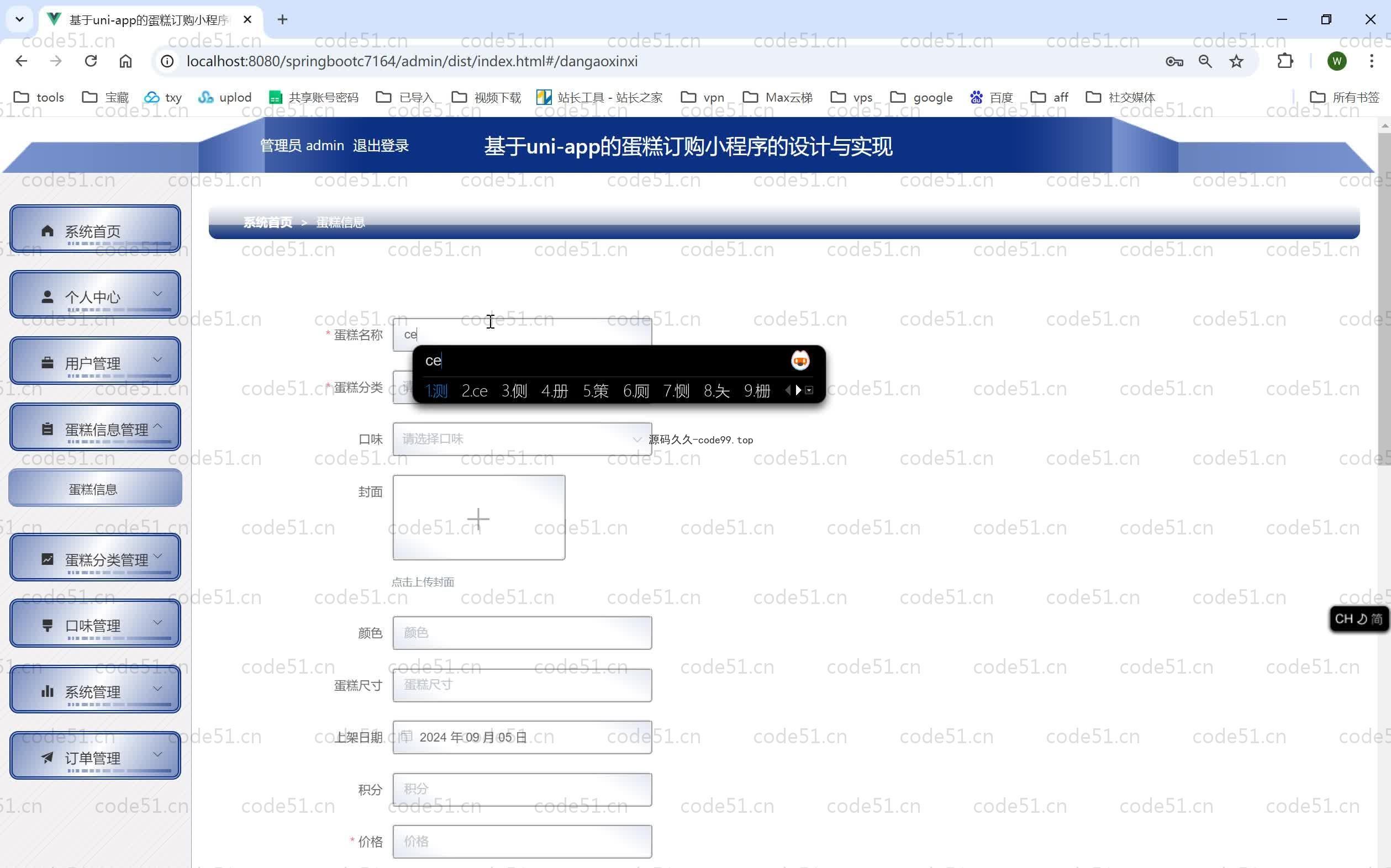Open the 上架日期 date picker
Viewport: 1391px width, 868px height.
522,738
